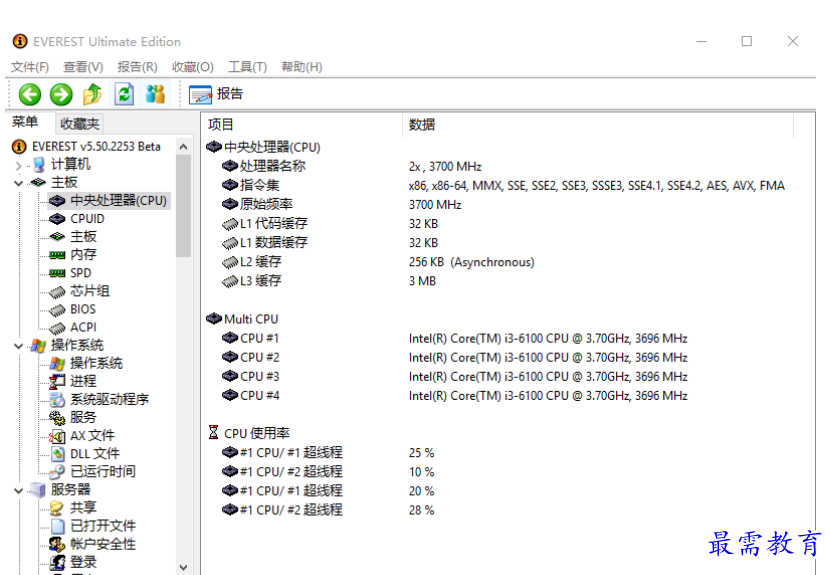Open the SPD tree item
The width and height of the screenshot is (830, 575).
(70, 273)
